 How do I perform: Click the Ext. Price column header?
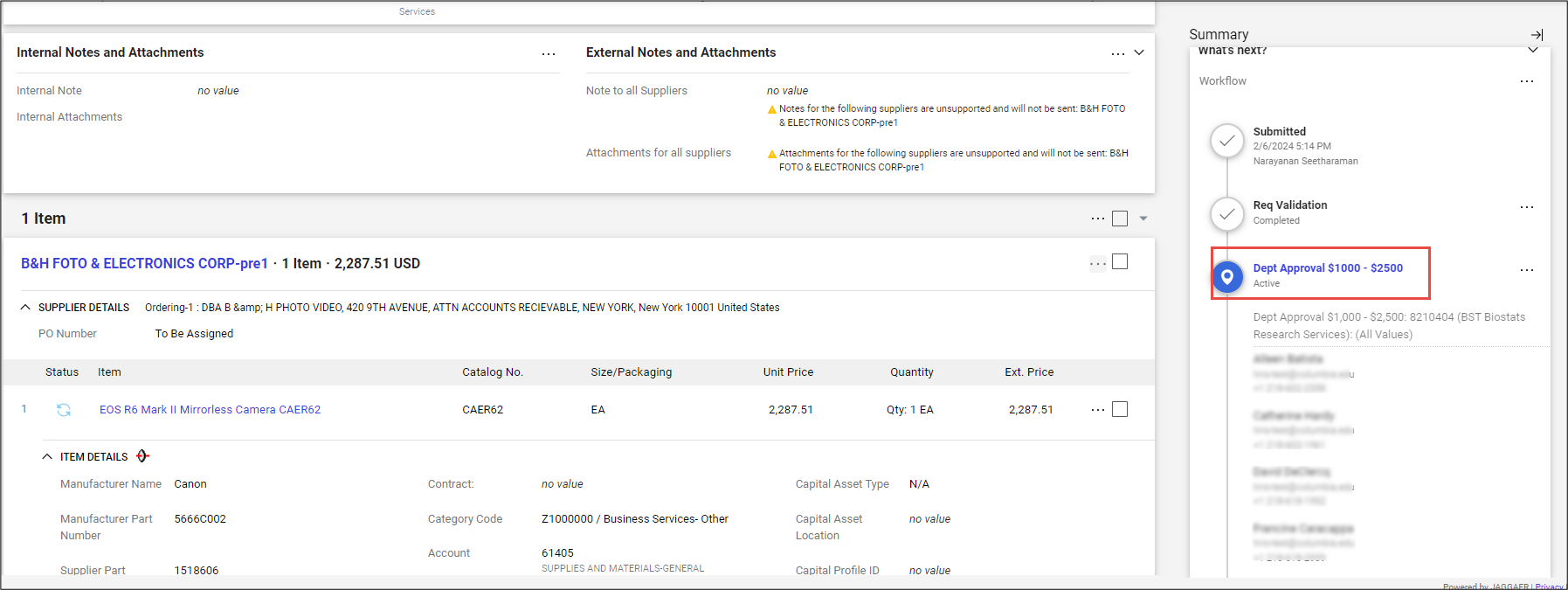pos(1029,371)
